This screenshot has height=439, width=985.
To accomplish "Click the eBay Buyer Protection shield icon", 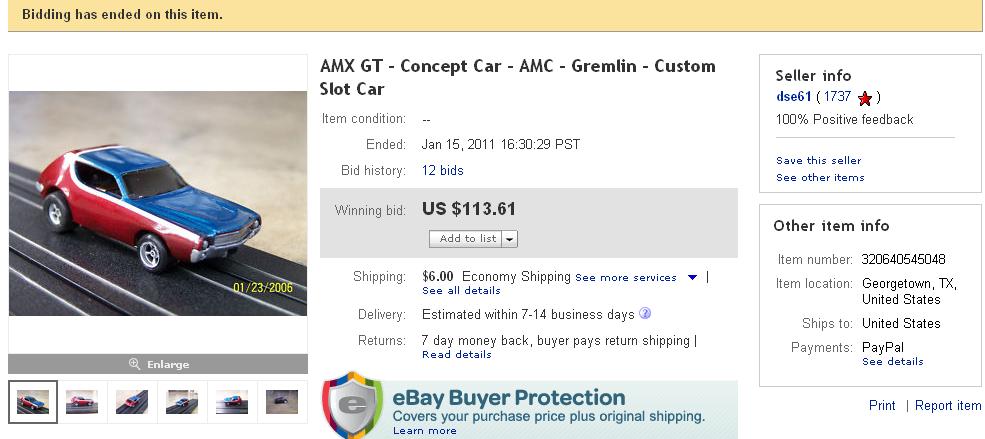I will pos(352,407).
